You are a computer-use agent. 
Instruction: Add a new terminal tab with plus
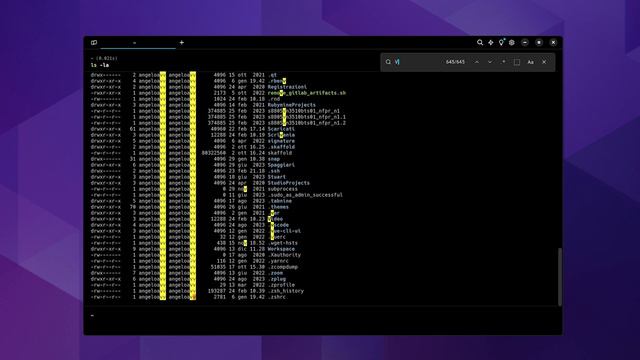(x=182, y=42)
